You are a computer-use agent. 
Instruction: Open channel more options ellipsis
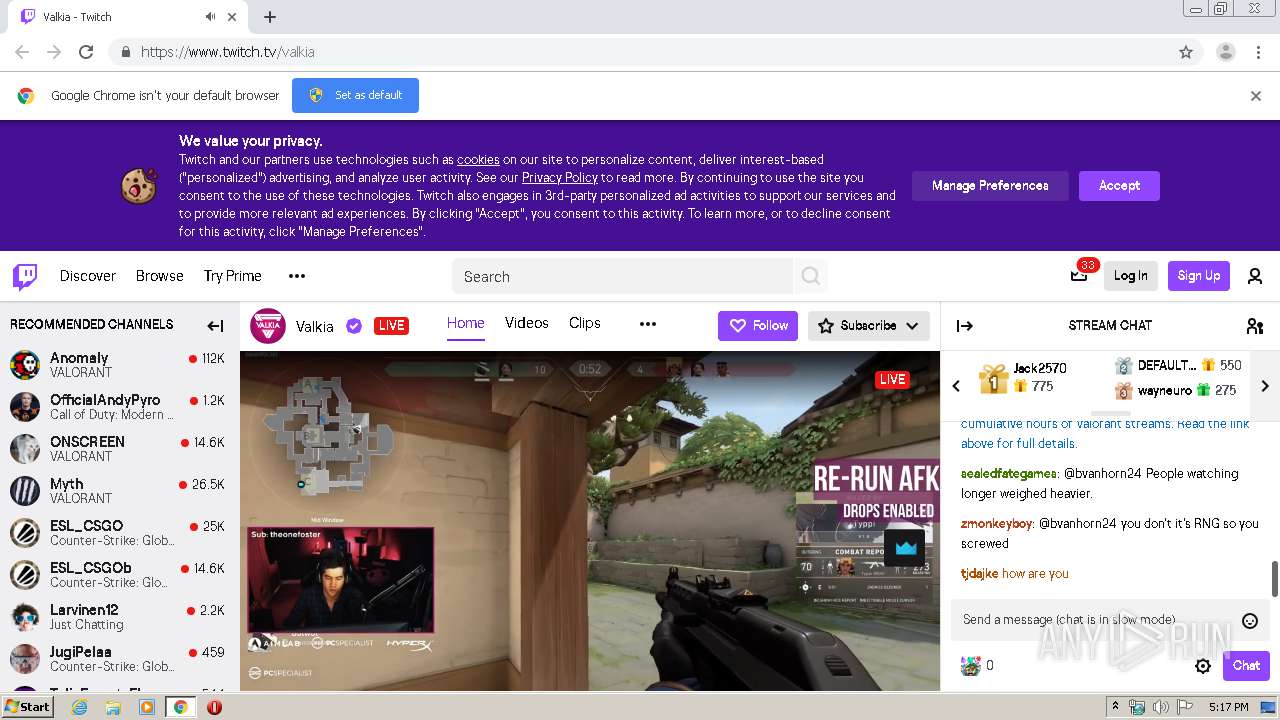coord(648,324)
